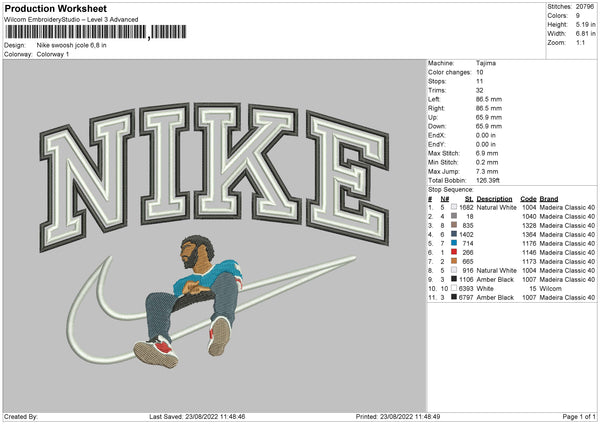Click the 'EndX:' label
Image resolution: width=600 pixels, height=424 pixels.
[437, 135]
